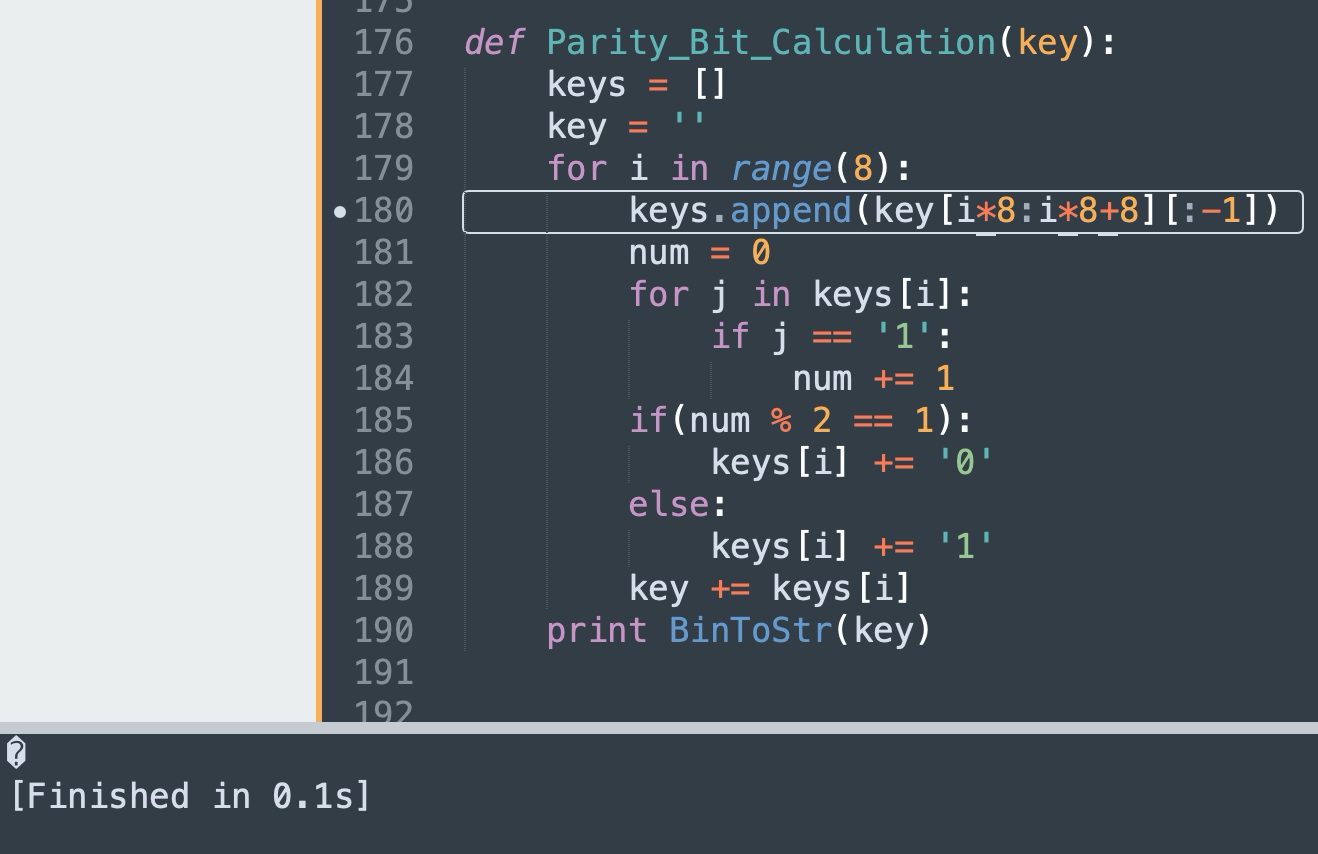The height and width of the screenshot is (854, 1318).
Task: Place cursor on range keyword in line 179
Action: point(780,168)
